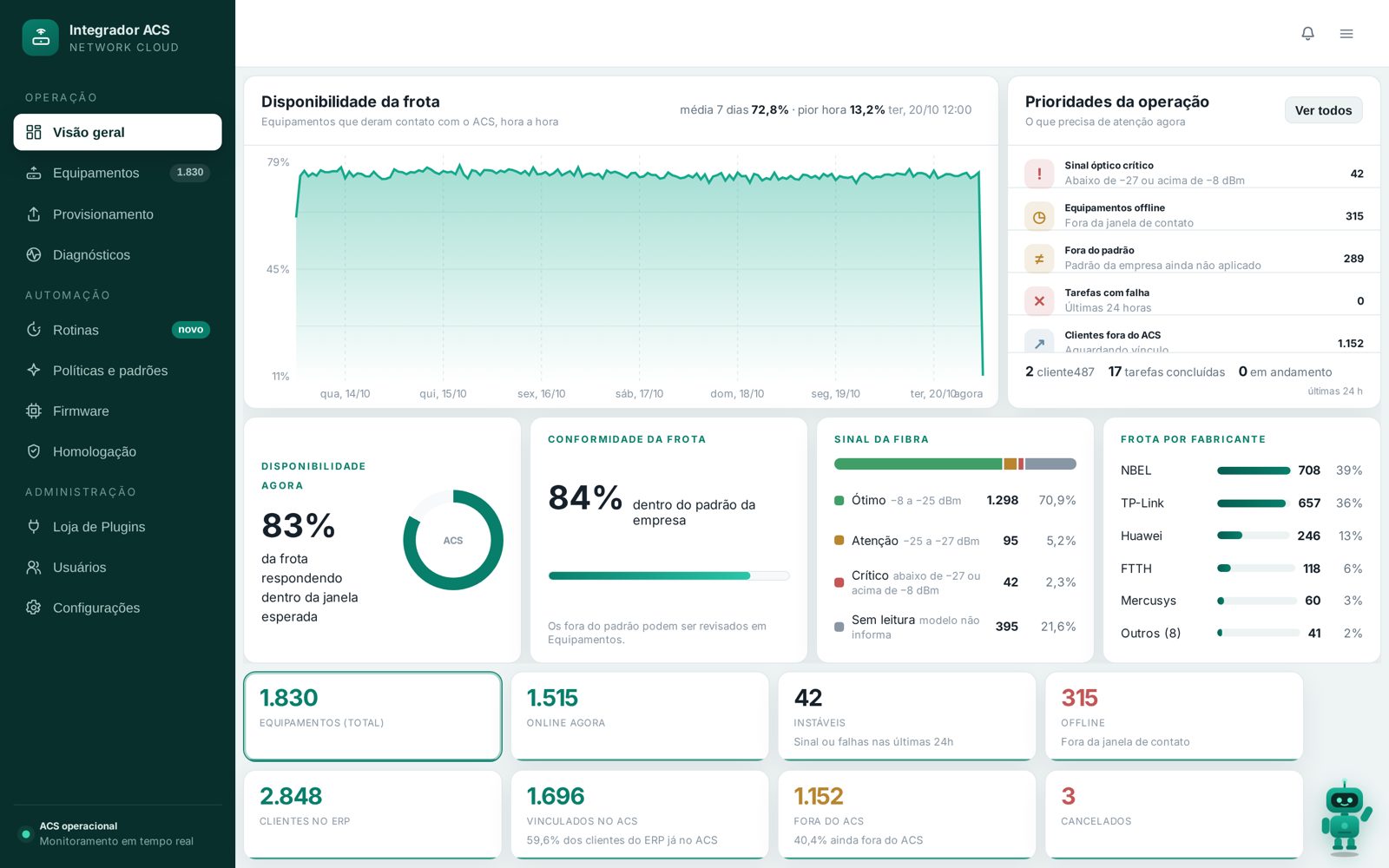Click the conformity progress bar
Screen dimensions: 1389x868
668,575
